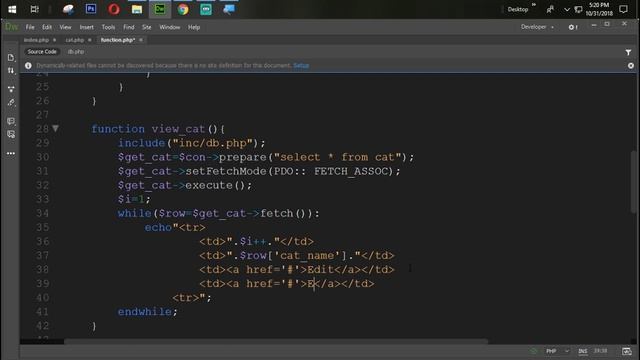This screenshot has width=640, height=360.
Task: Click the Open Documents sidebar icon
Action: [11, 58]
